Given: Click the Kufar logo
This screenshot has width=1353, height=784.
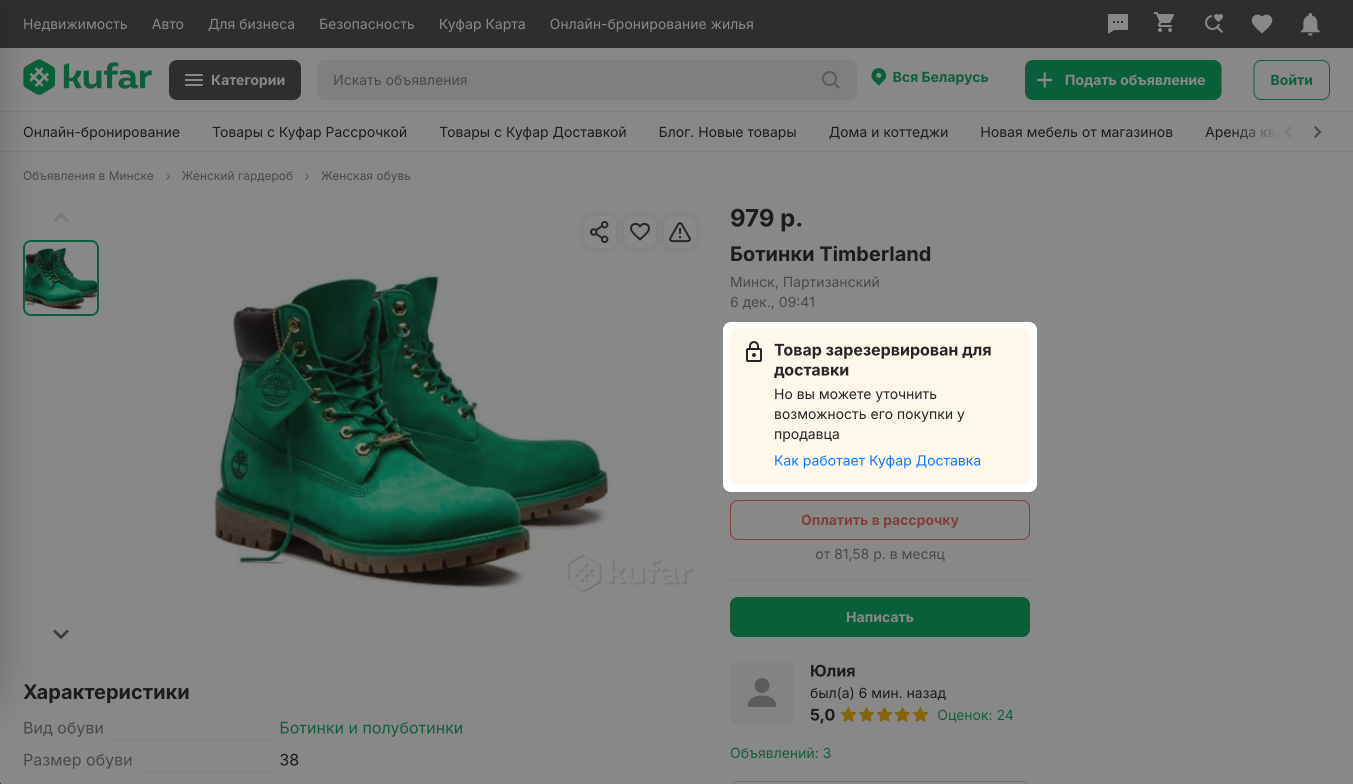Looking at the screenshot, I should [88, 77].
